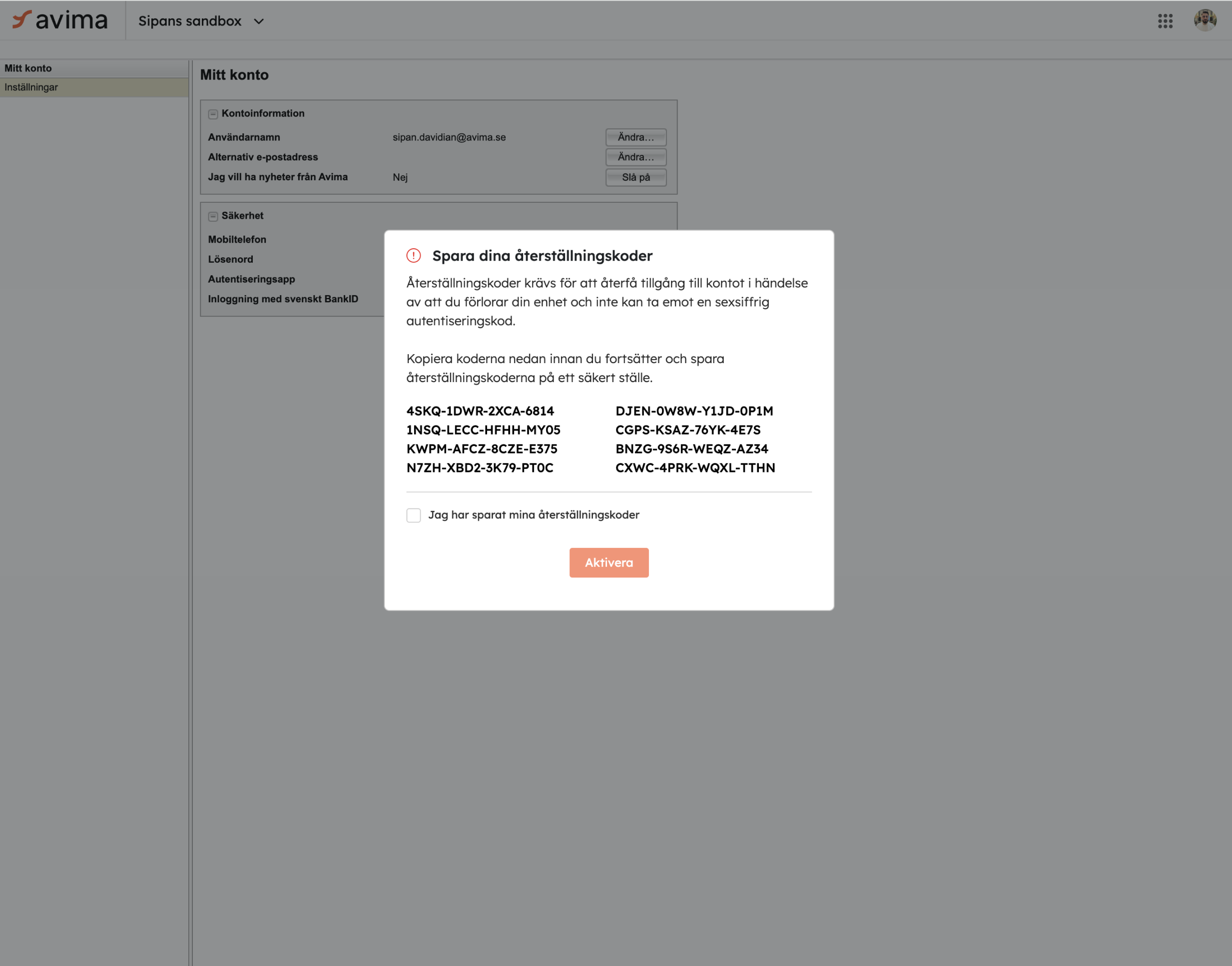The image size is (1232, 966).
Task: Click the 'Nej' newsletter value
Action: point(400,177)
